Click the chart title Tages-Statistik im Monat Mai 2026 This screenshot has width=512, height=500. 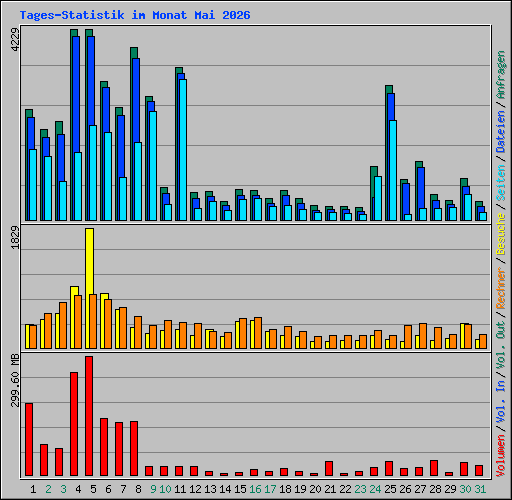coord(135,15)
